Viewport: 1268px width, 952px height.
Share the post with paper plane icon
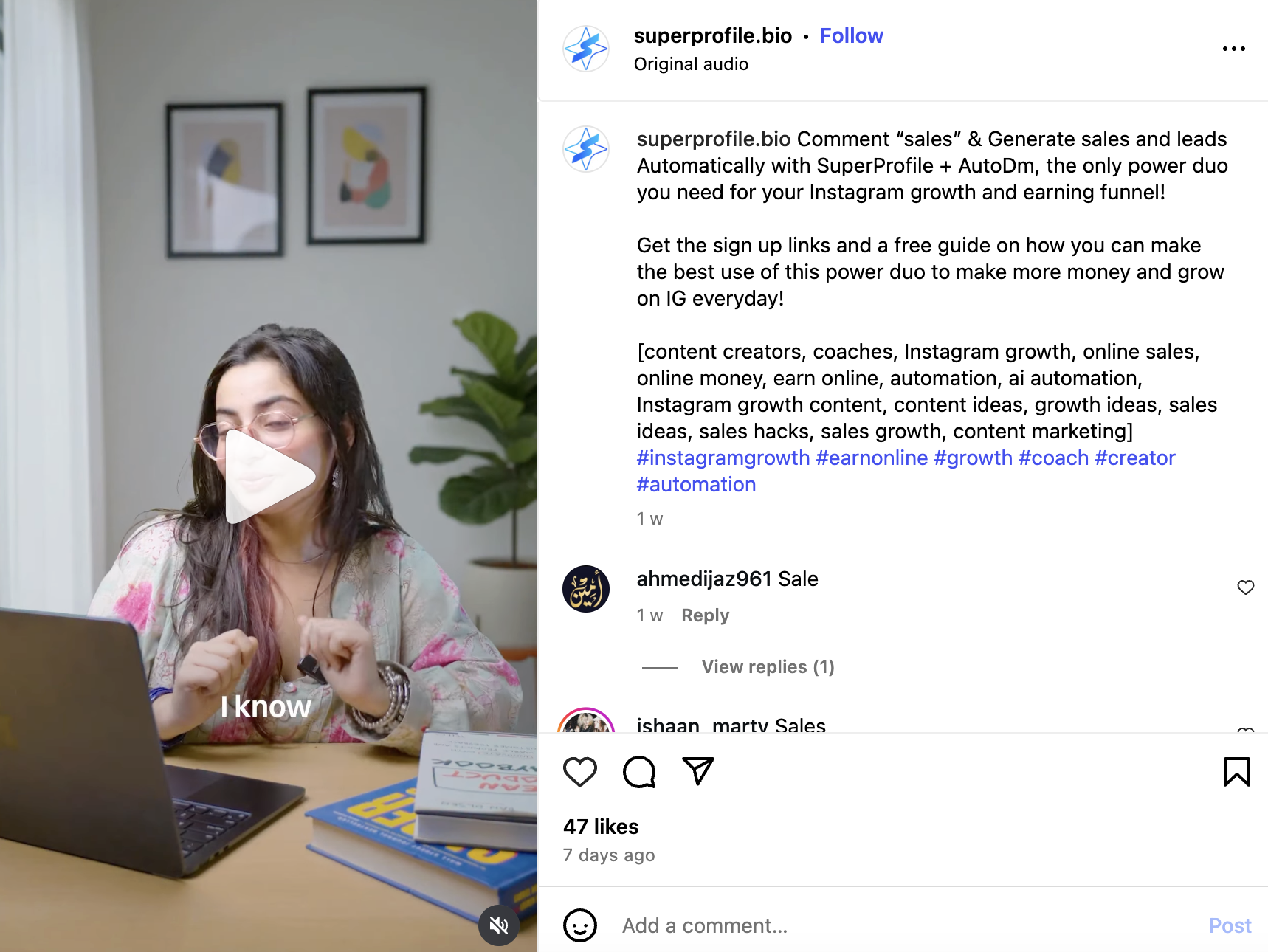pos(698,771)
